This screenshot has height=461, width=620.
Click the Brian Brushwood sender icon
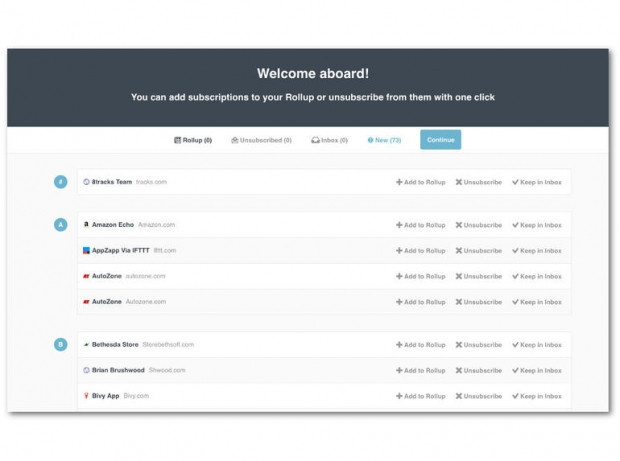86,370
